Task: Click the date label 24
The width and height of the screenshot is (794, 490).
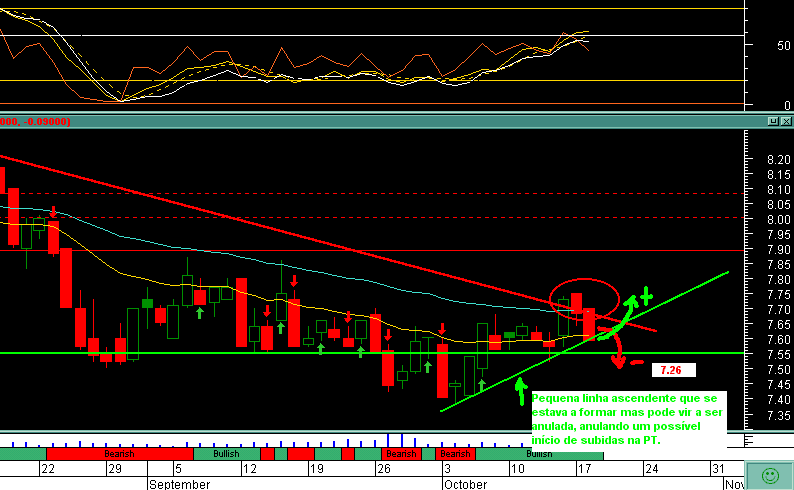Action: 652,469
